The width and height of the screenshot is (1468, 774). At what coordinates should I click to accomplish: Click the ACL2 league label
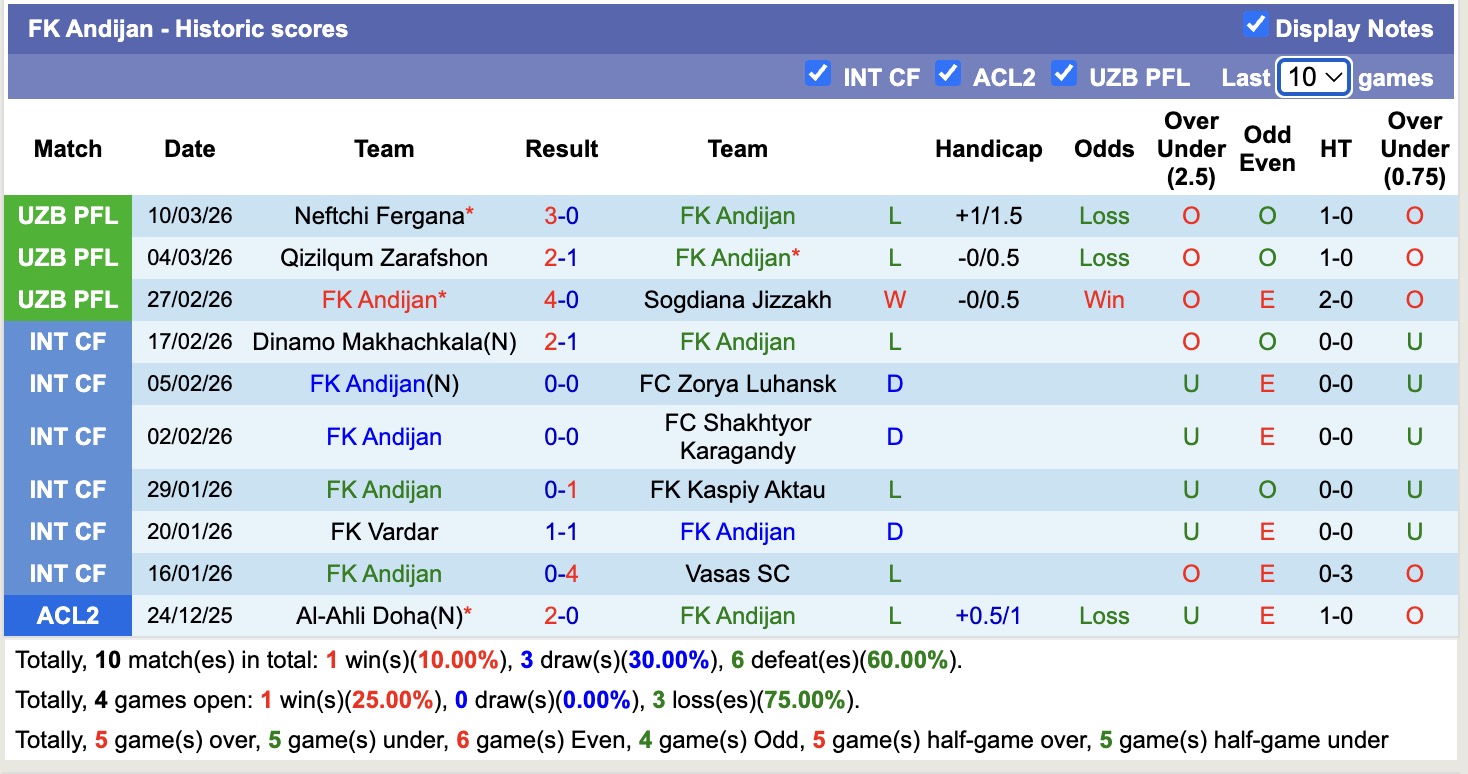point(68,616)
